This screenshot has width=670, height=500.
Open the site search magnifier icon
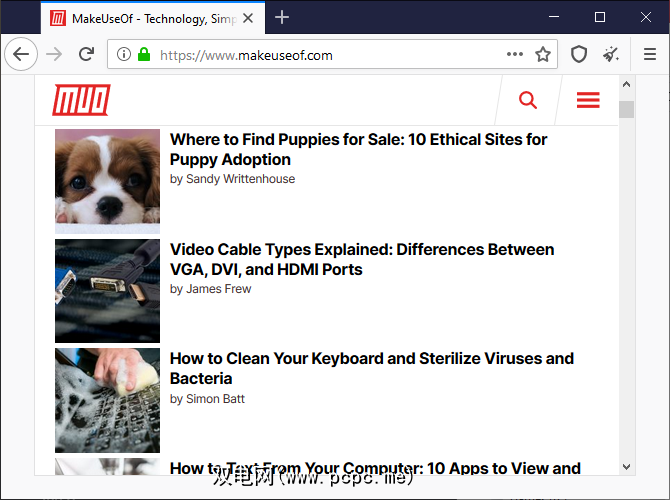[528, 100]
